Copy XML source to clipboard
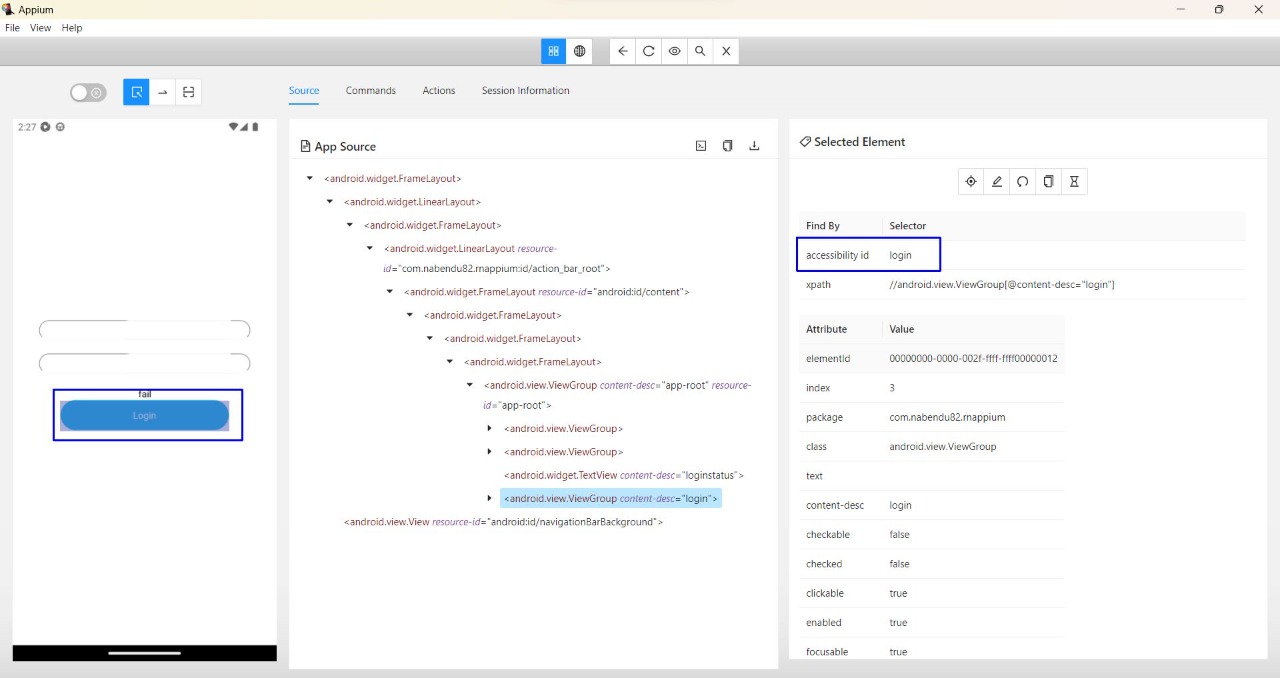1280x678 pixels. click(x=728, y=146)
